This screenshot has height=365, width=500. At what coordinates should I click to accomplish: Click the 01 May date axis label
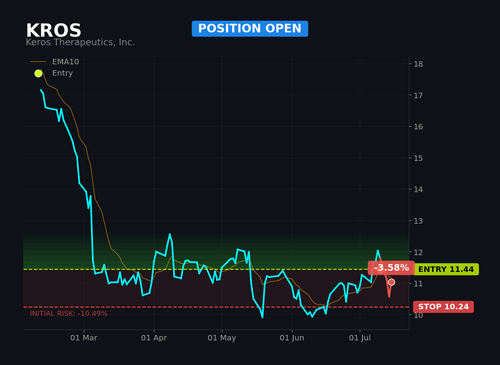pos(222,338)
